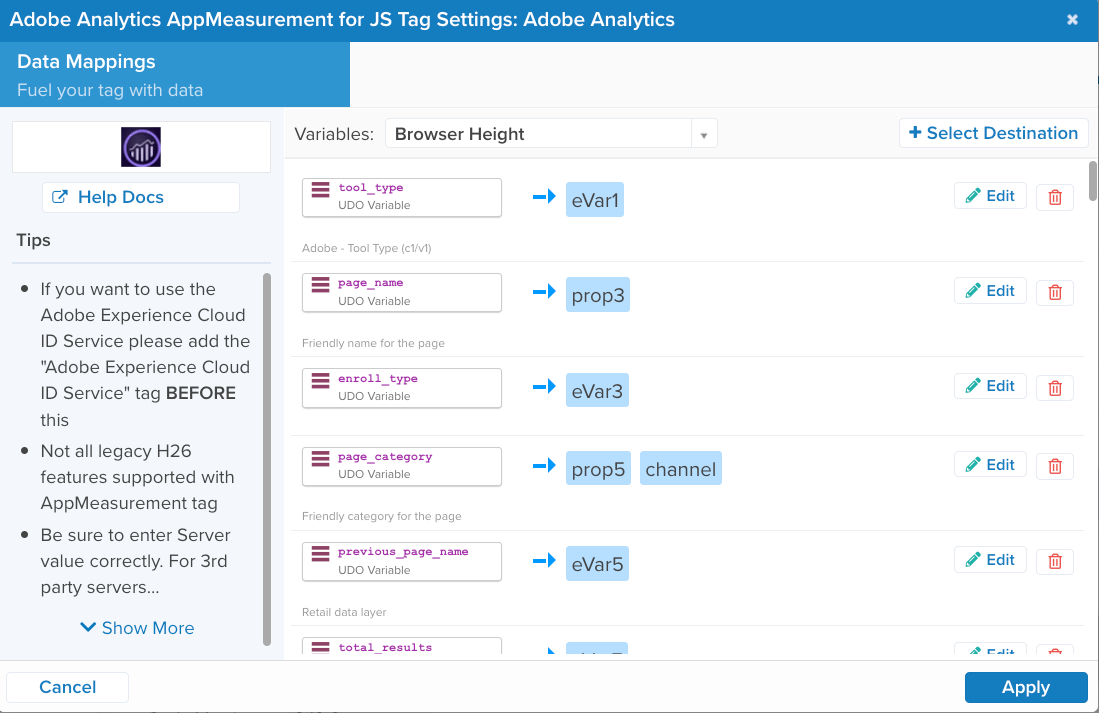This screenshot has width=1099, height=713.
Task: Click the arrow icon beside eVar1
Action: pyautogui.click(x=544, y=197)
